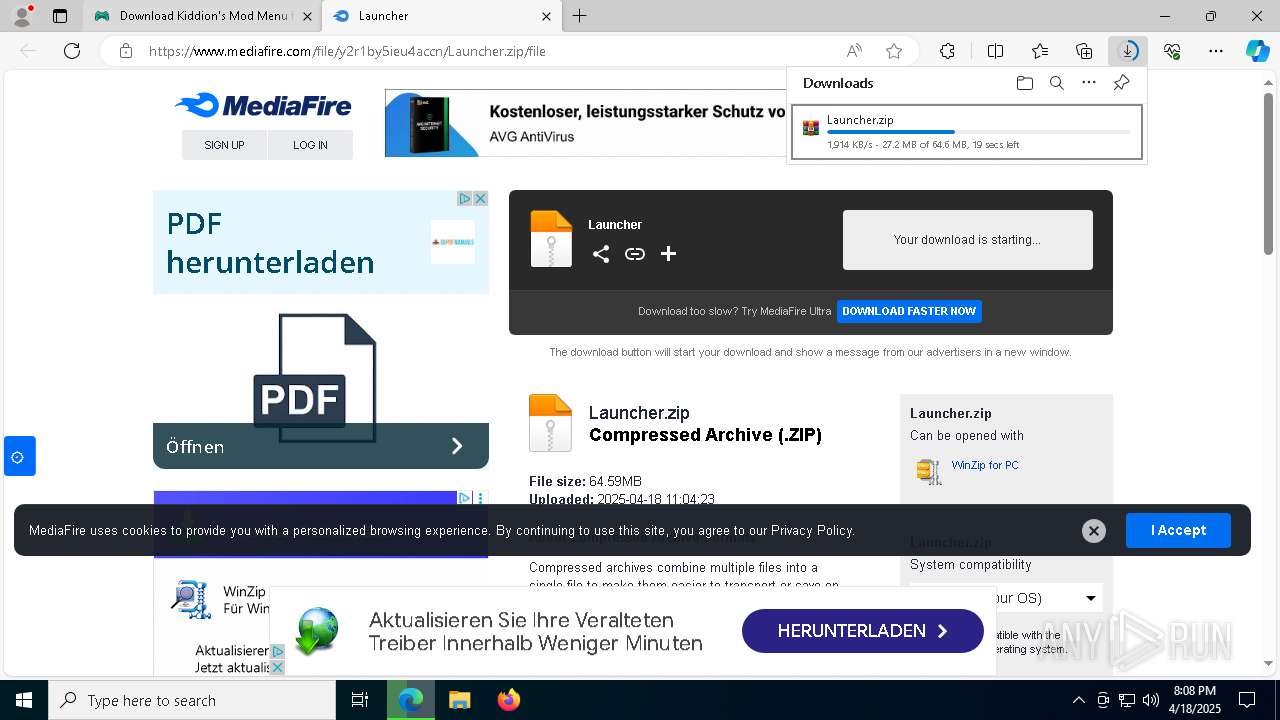This screenshot has height=720, width=1280.
Task: Click the taskbar search box
Action: pos(192,700)
